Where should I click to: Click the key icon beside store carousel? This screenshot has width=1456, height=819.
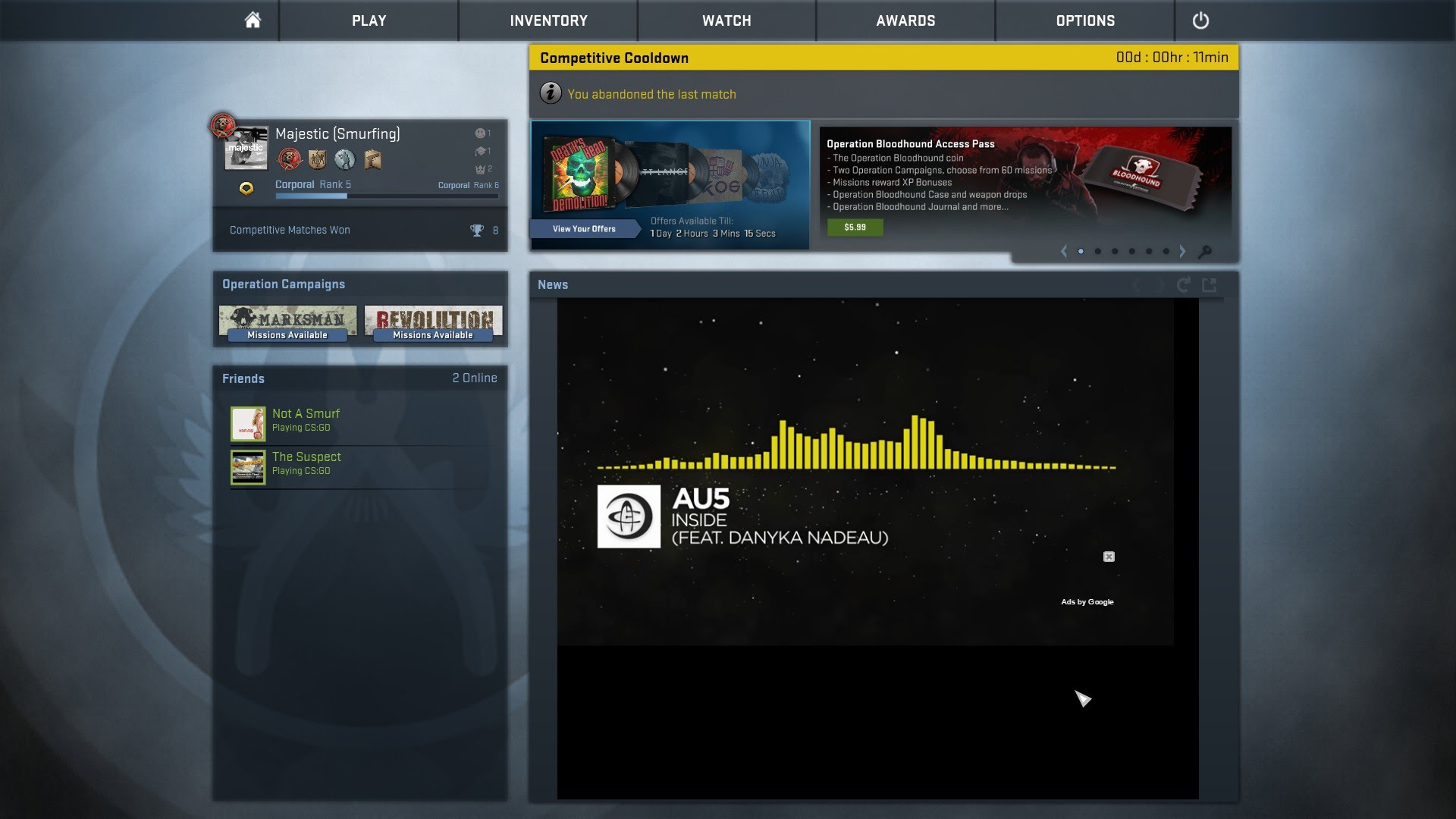(1204, 252)
